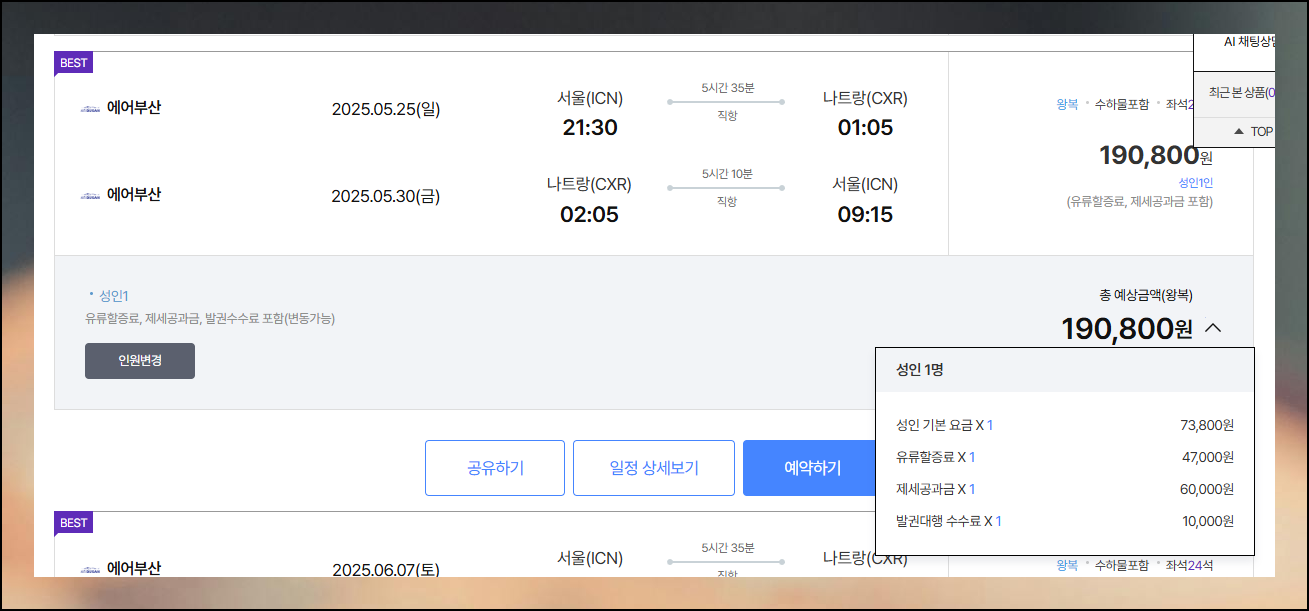The image size is (1309, 611).
Task: Click the 좌석24석 seats label
Action: coord(1189,565)
